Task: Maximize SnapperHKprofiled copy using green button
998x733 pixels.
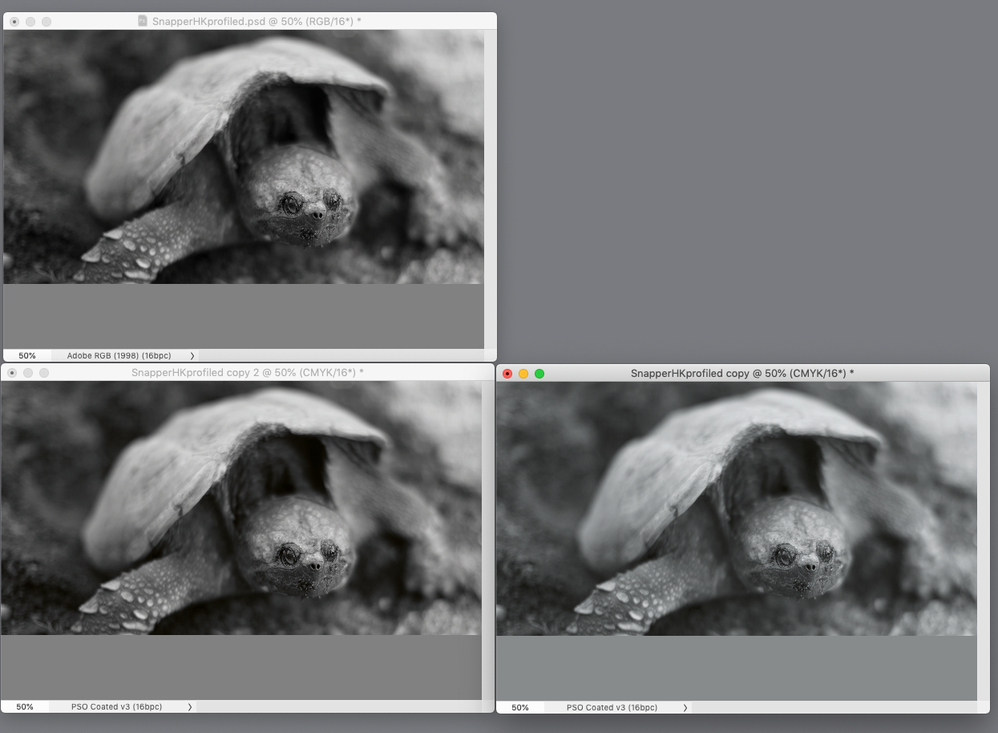Action: (540, 373)
